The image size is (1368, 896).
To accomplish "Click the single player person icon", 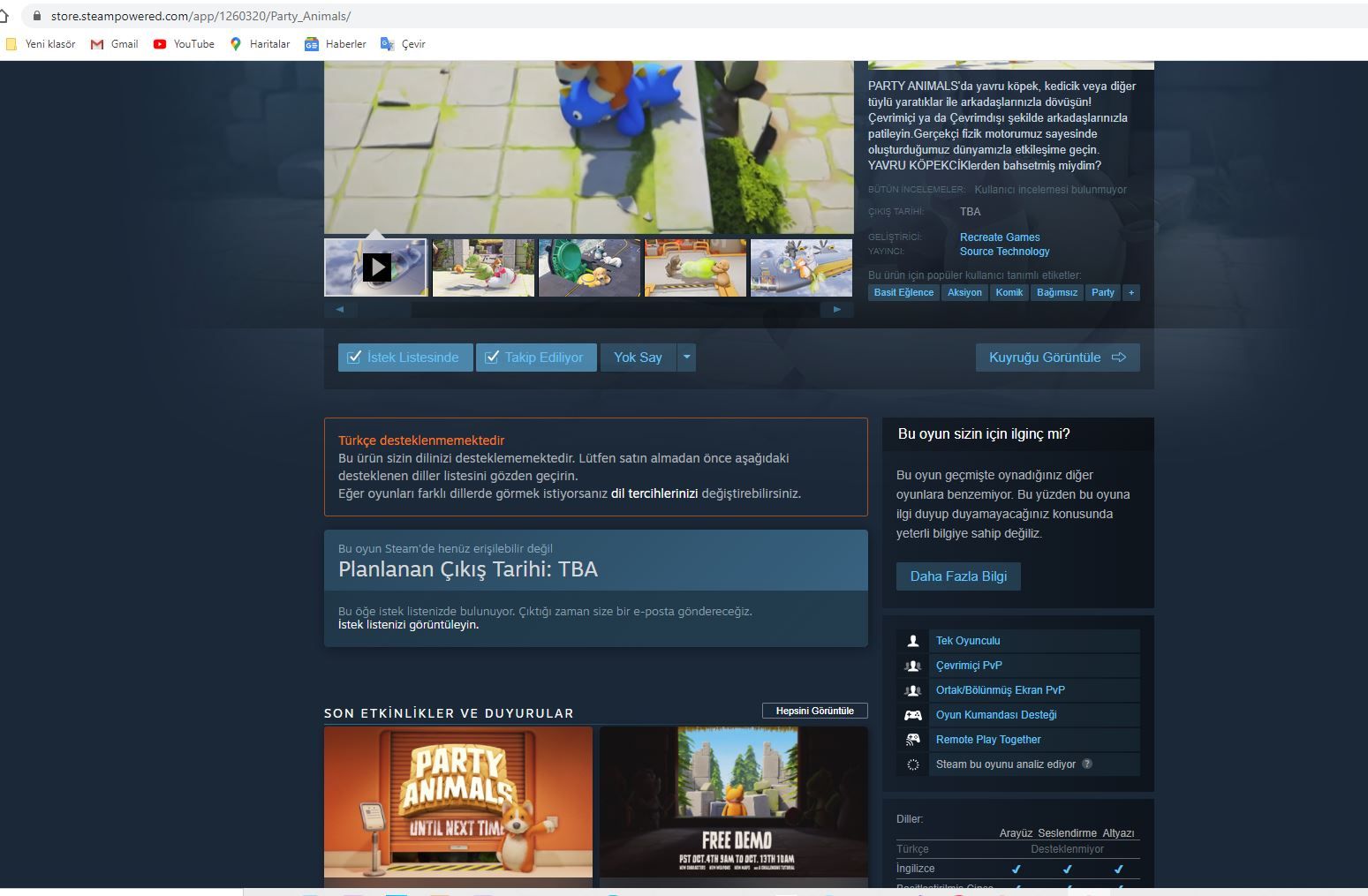I will pos(913,641).
